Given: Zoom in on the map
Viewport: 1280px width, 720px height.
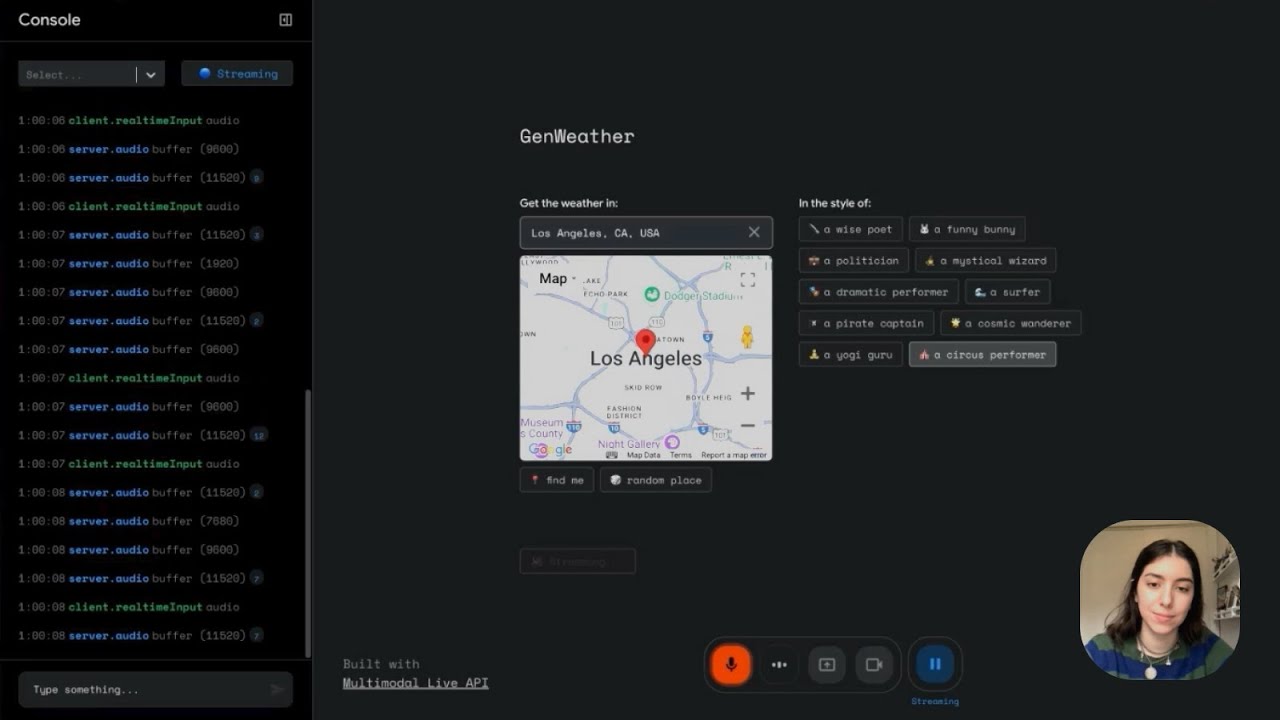Looking at the screenshot, I should (x=748, y=394).
